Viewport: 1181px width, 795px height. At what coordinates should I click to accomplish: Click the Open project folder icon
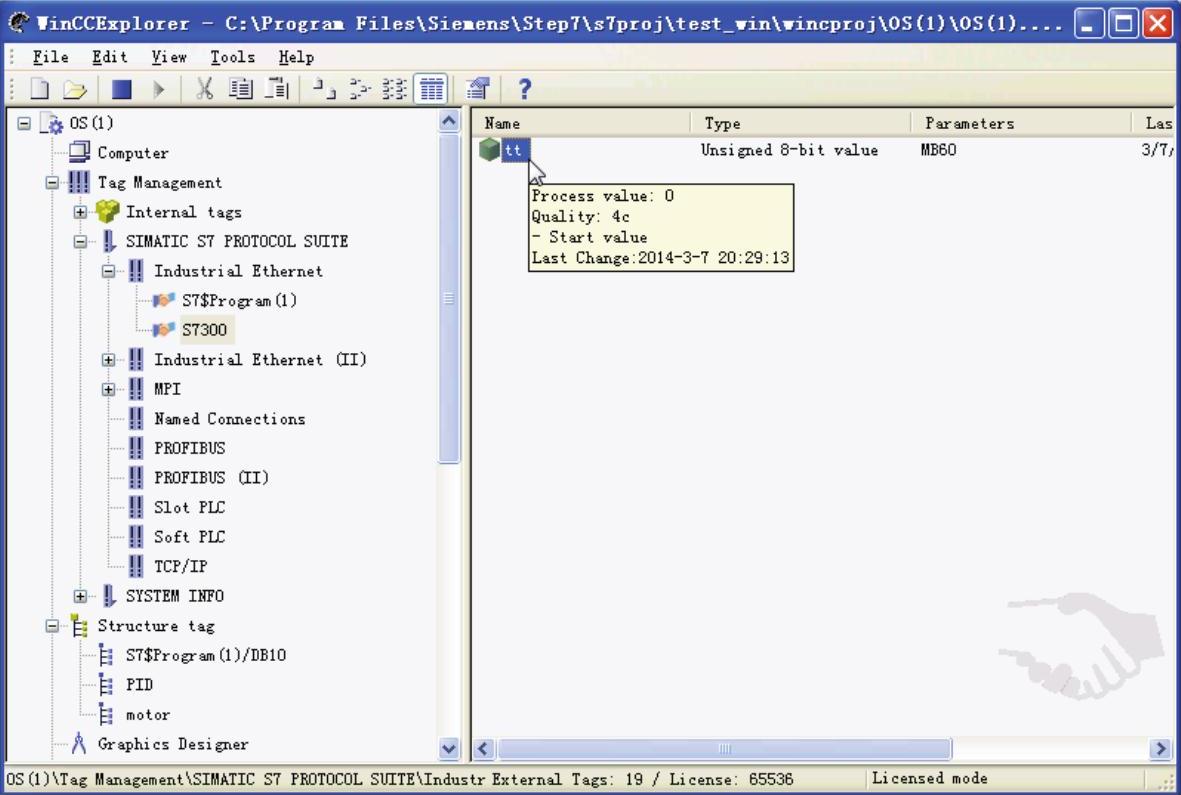(x=75, y=91)
